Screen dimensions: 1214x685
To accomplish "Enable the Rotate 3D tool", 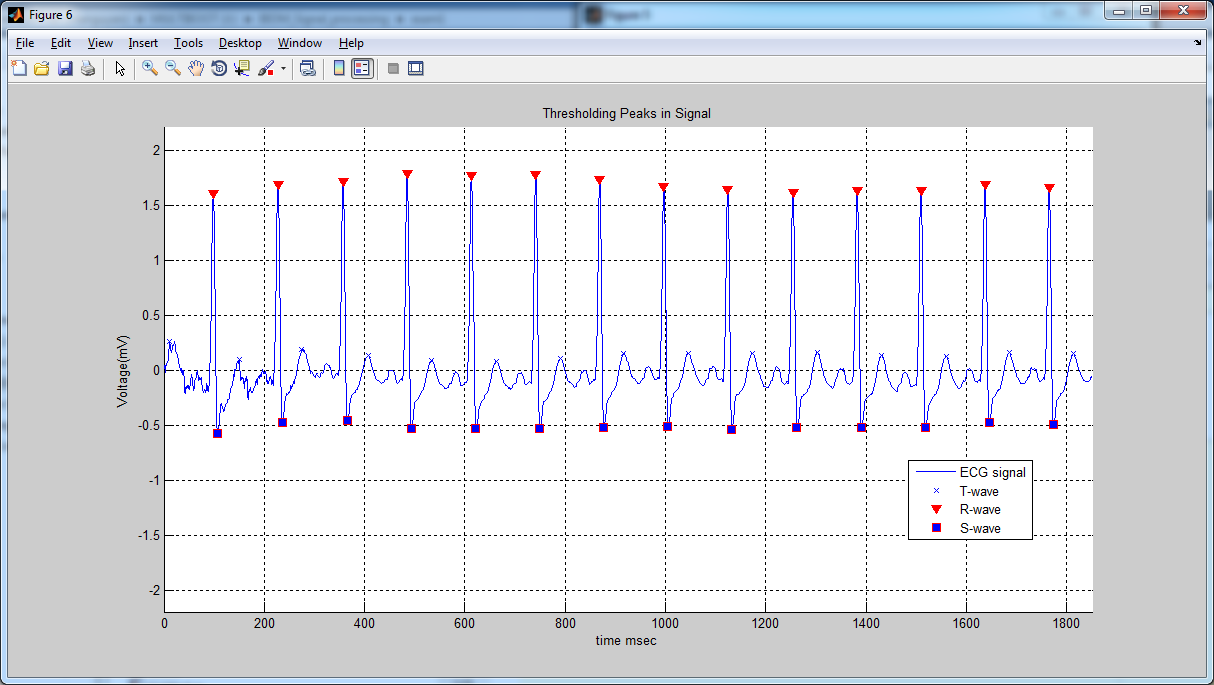I will click(219, 68).
